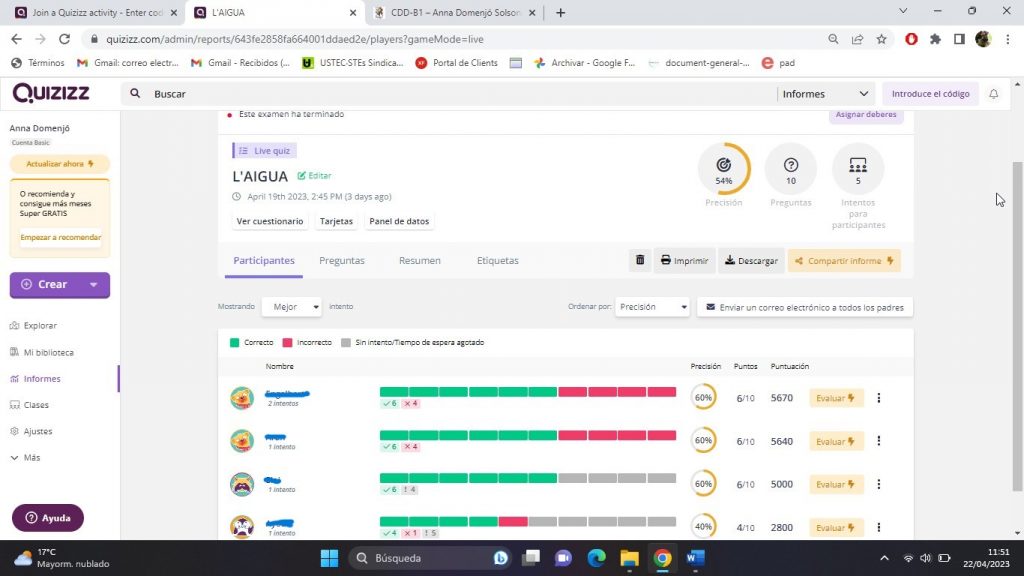1024x576 pixels.
Task: Switch to the Resumen tab
Action: 419,261
